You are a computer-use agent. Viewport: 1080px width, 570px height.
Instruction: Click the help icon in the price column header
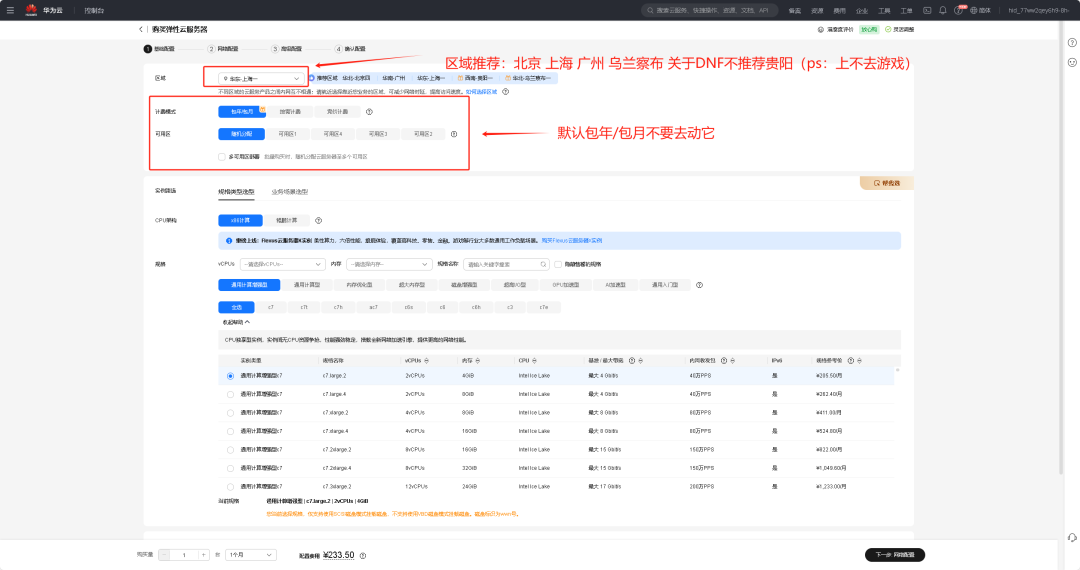851,361
